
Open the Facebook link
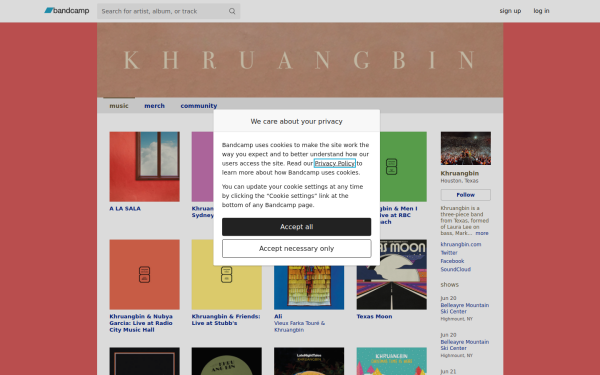coord(452,261)
